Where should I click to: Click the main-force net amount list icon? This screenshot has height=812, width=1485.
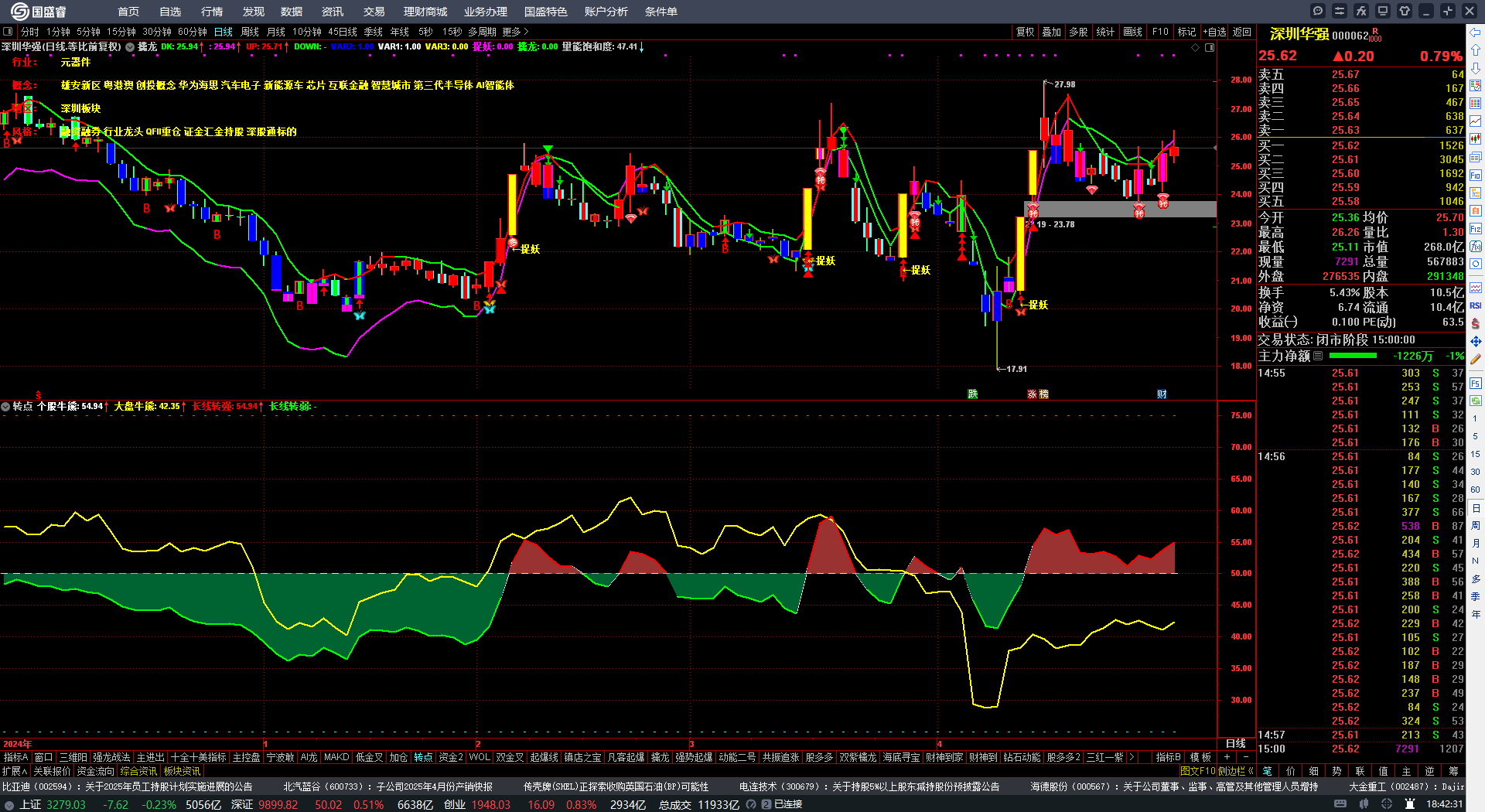click(1318, 356)
